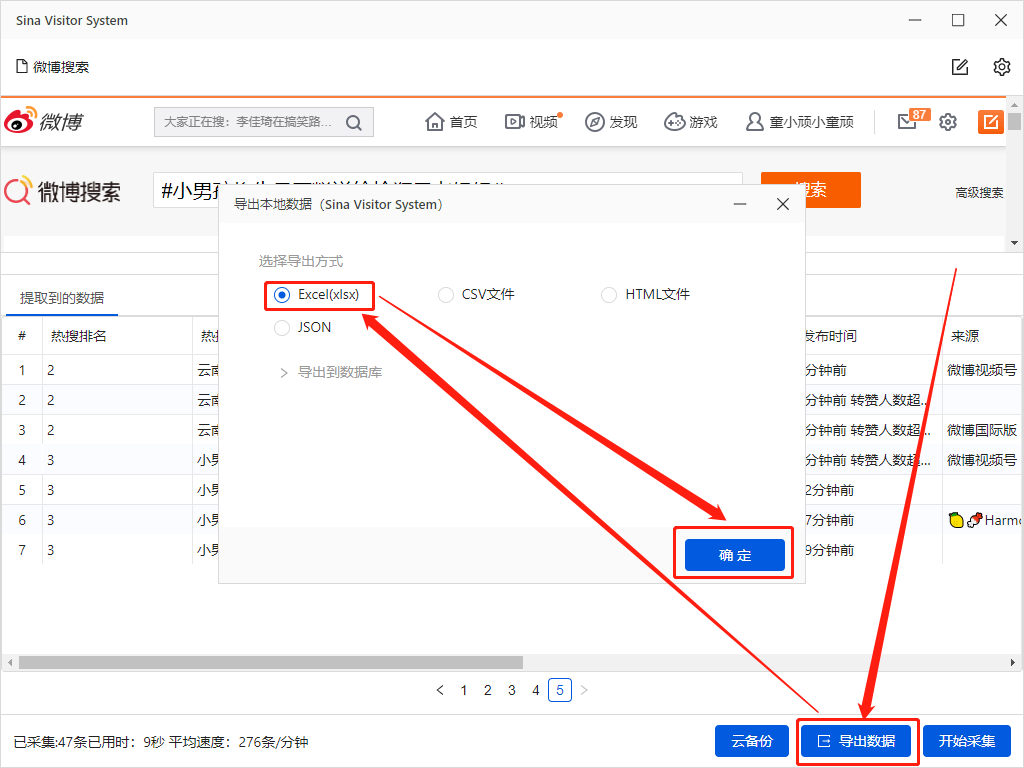Click the orange 搜索 button
1024x768 pixels.
[833, 190]
